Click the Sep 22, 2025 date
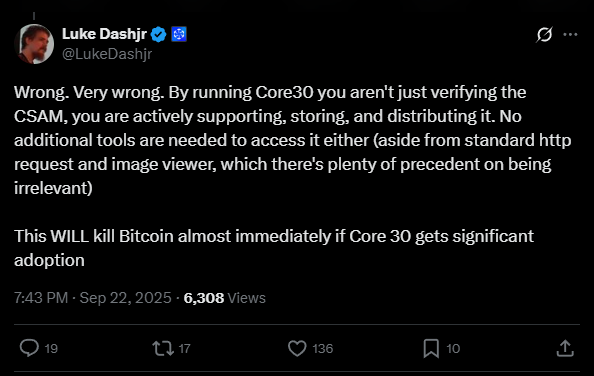 (125, 298)
